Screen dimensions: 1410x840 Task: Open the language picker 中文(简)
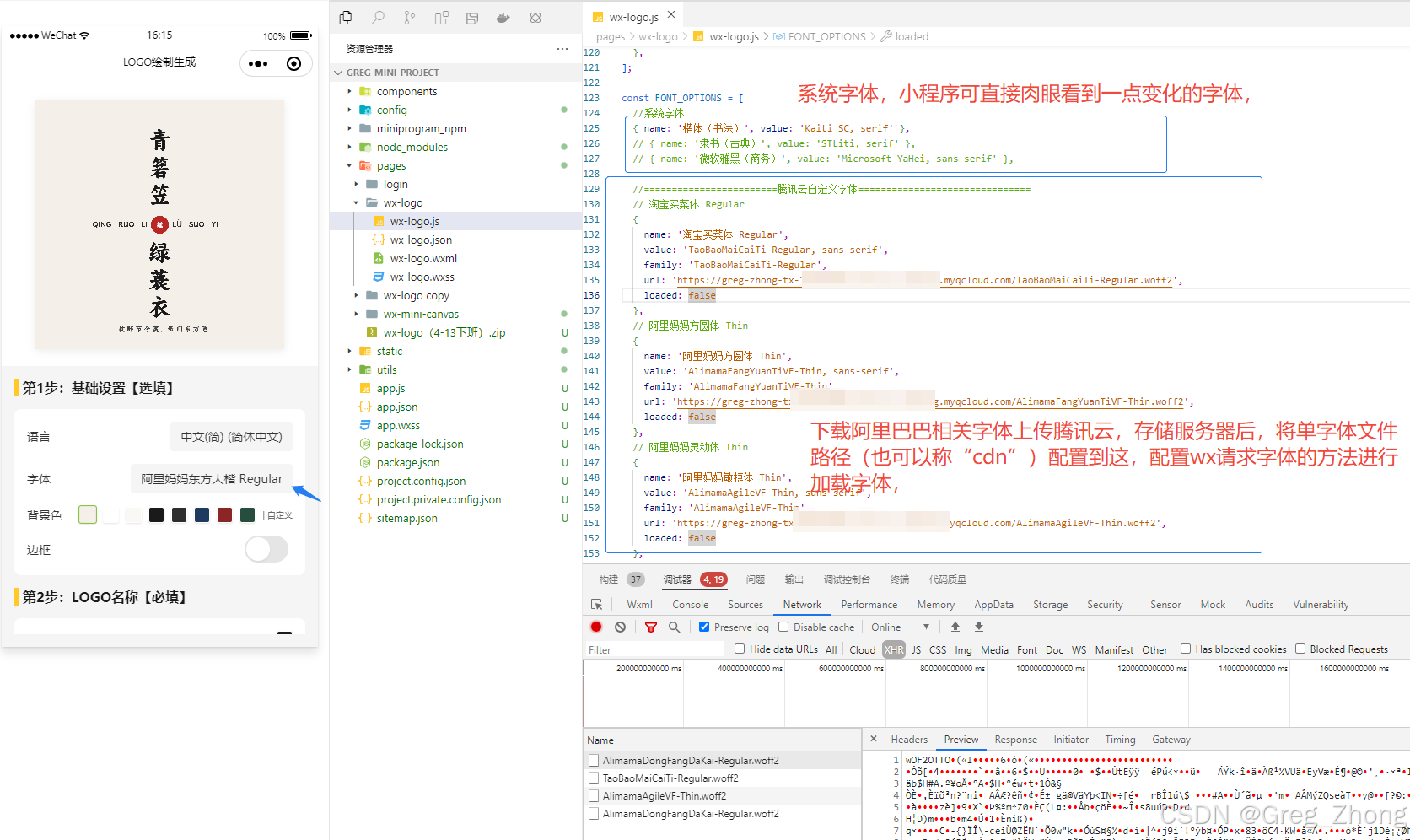click(231, 437)
